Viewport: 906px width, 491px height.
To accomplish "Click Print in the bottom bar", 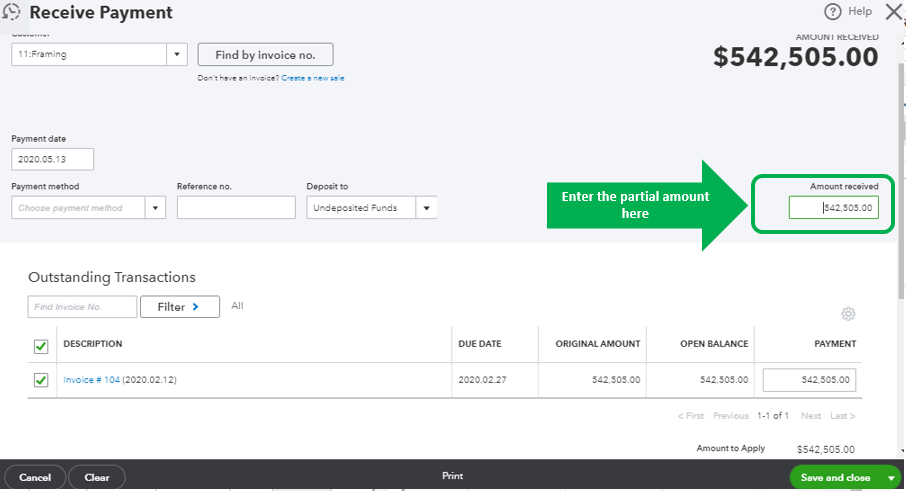I will 452,477.
